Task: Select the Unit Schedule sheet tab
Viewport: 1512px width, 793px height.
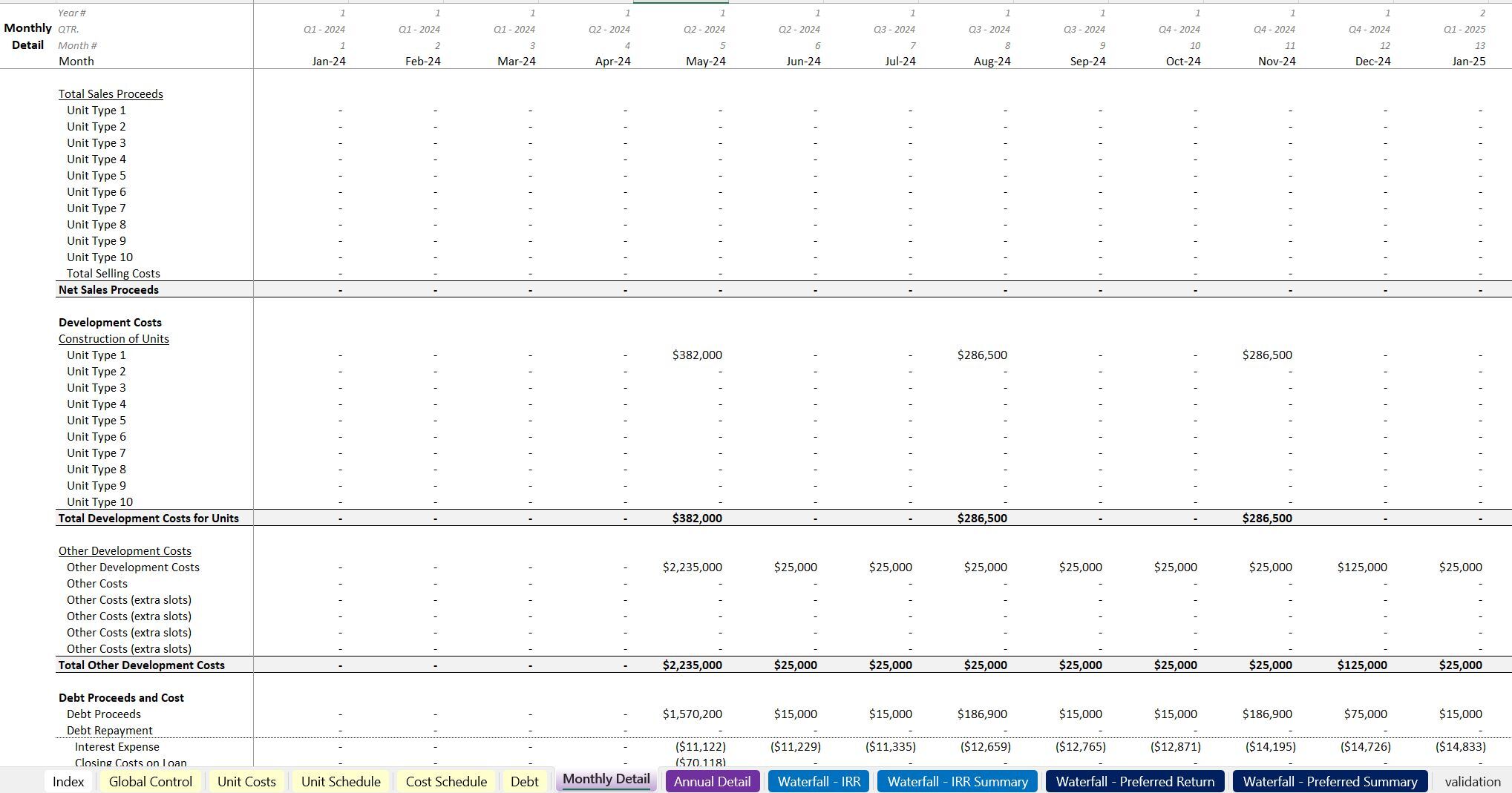Action: pos(341,781)
